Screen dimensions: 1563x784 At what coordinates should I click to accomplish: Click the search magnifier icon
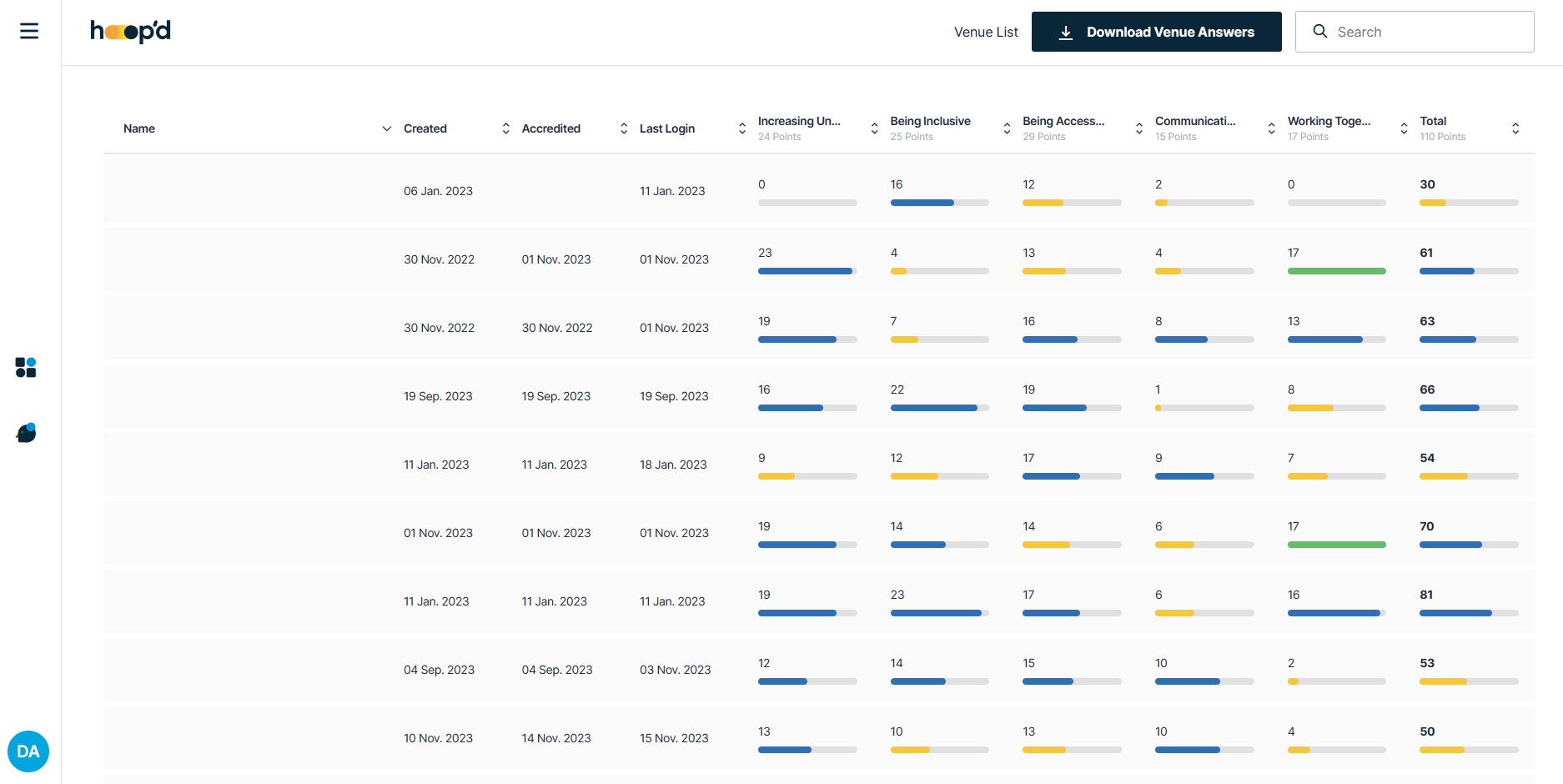[1319, 32]
